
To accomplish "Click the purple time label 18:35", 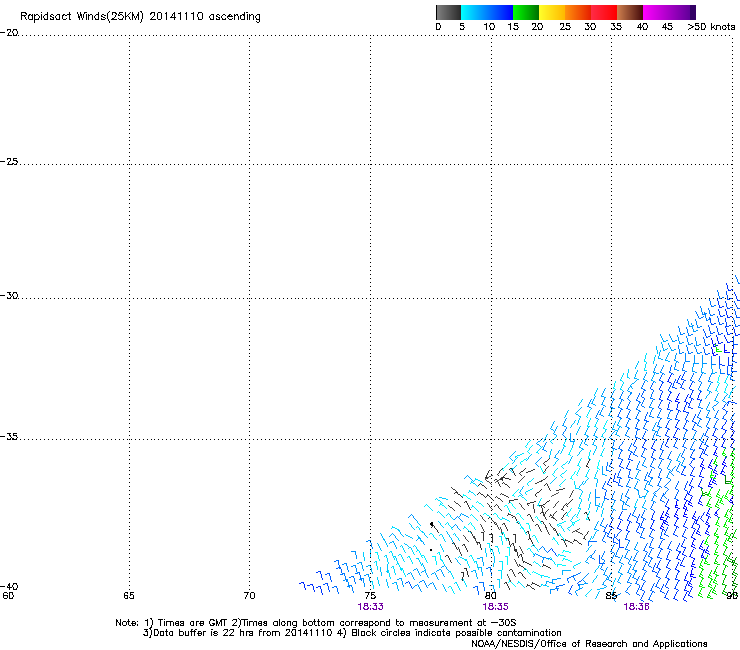I will 495,607.
